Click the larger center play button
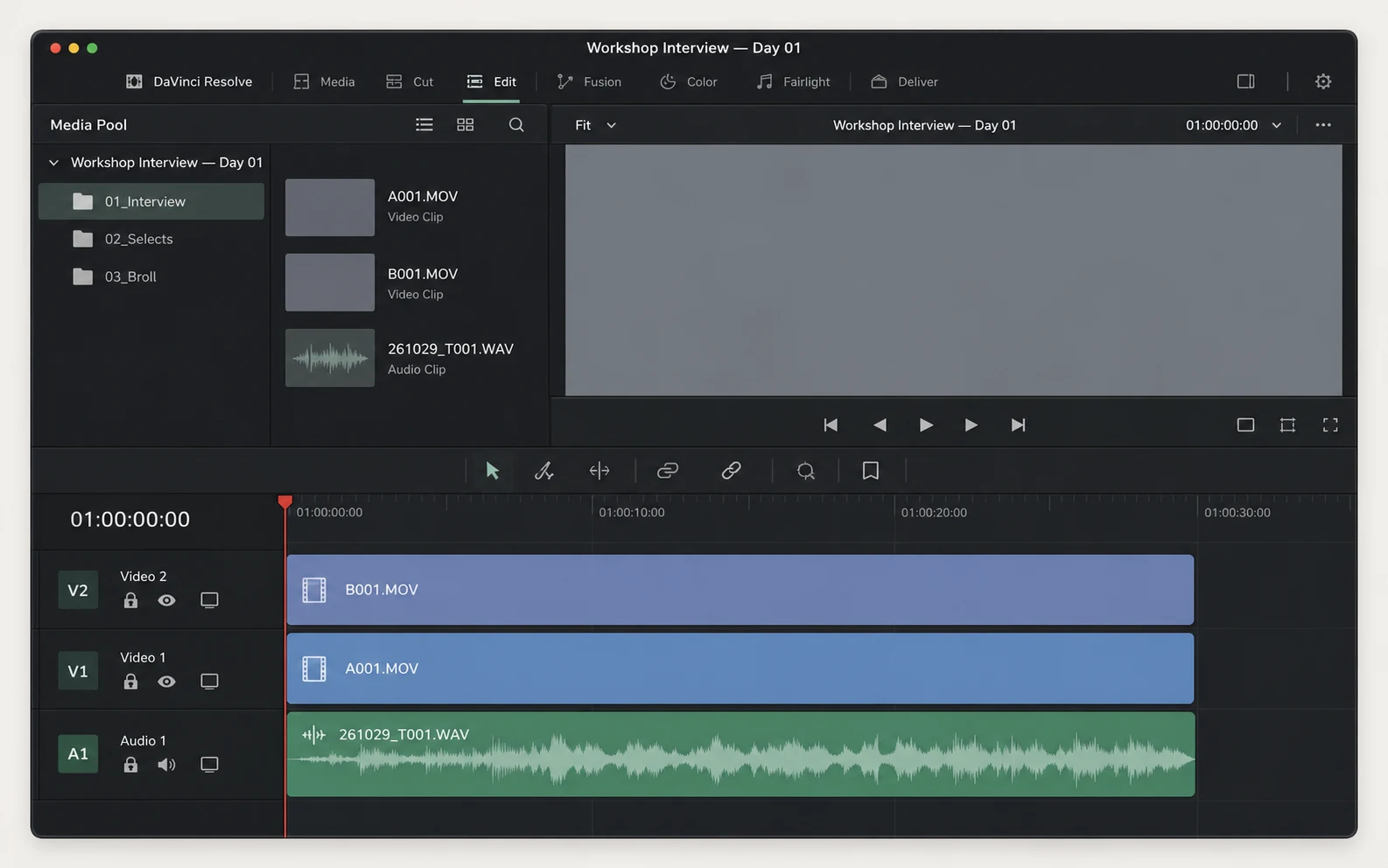The image size is (1388, 868). tap(926, 425)
